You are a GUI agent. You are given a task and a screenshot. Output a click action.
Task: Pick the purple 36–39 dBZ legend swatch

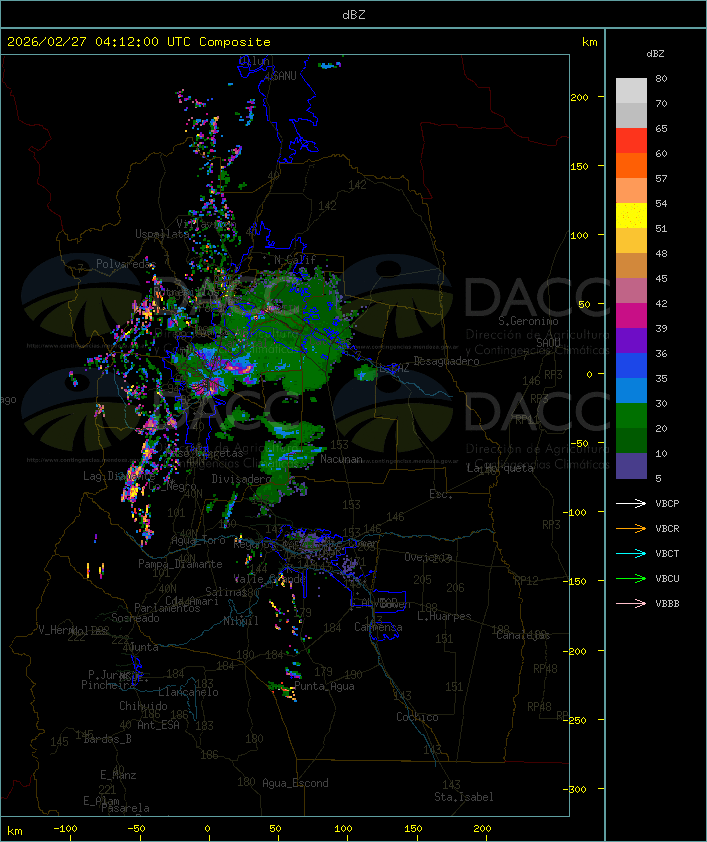pos(631,340)
